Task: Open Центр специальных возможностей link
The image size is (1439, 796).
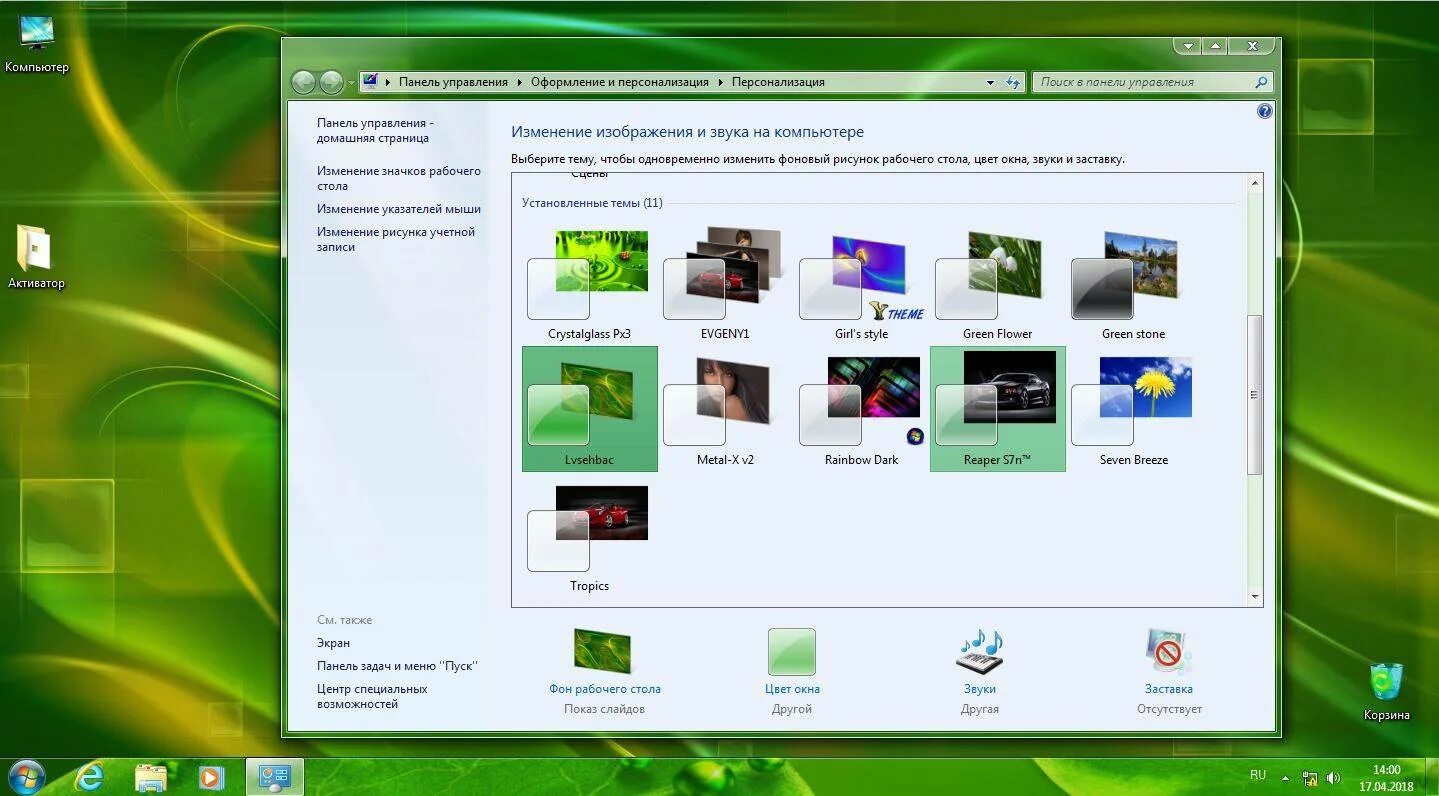Action: (x=372, y=696)
